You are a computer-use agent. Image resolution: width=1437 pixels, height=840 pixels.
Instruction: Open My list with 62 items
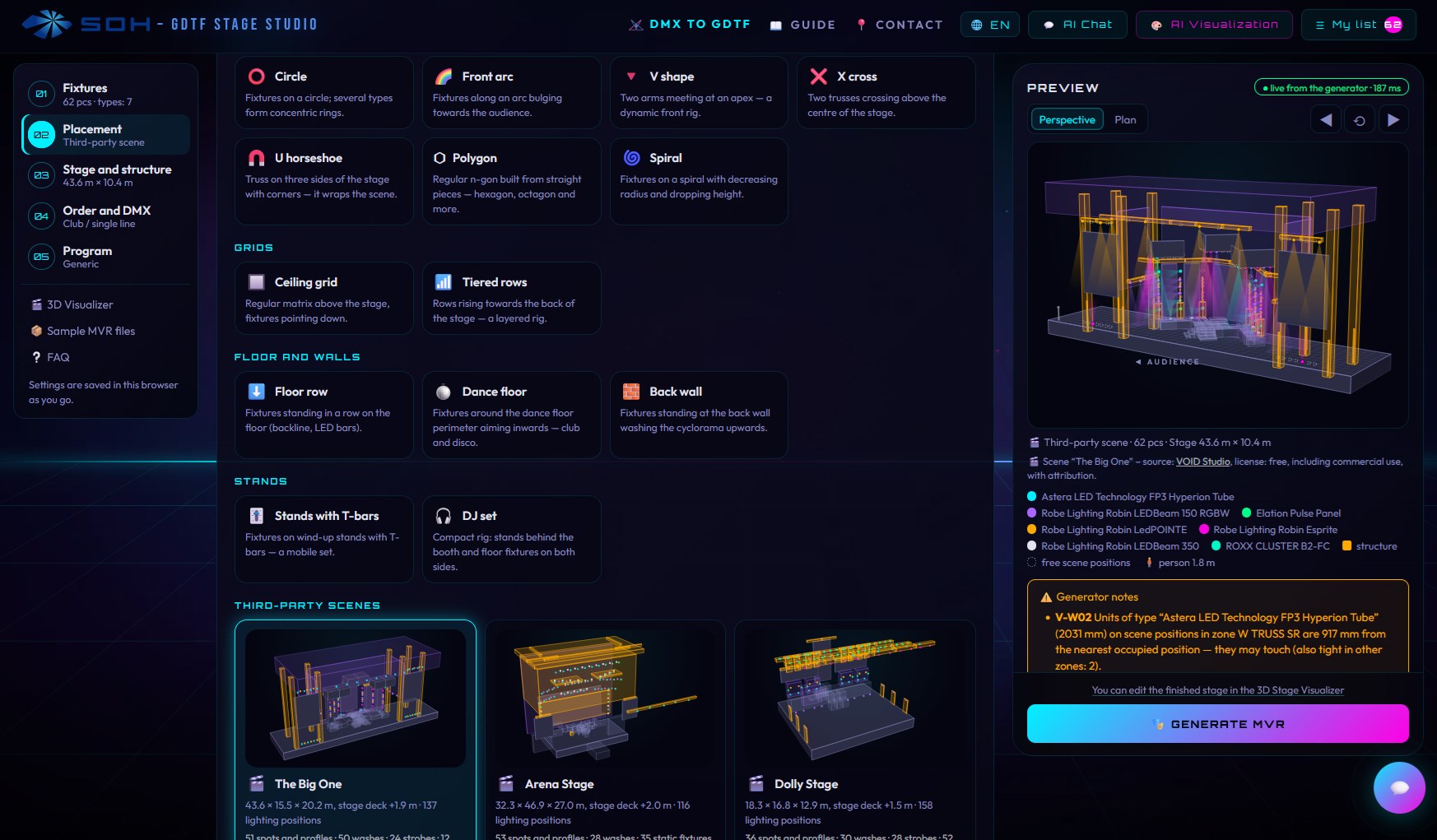tap(1359, 25)
